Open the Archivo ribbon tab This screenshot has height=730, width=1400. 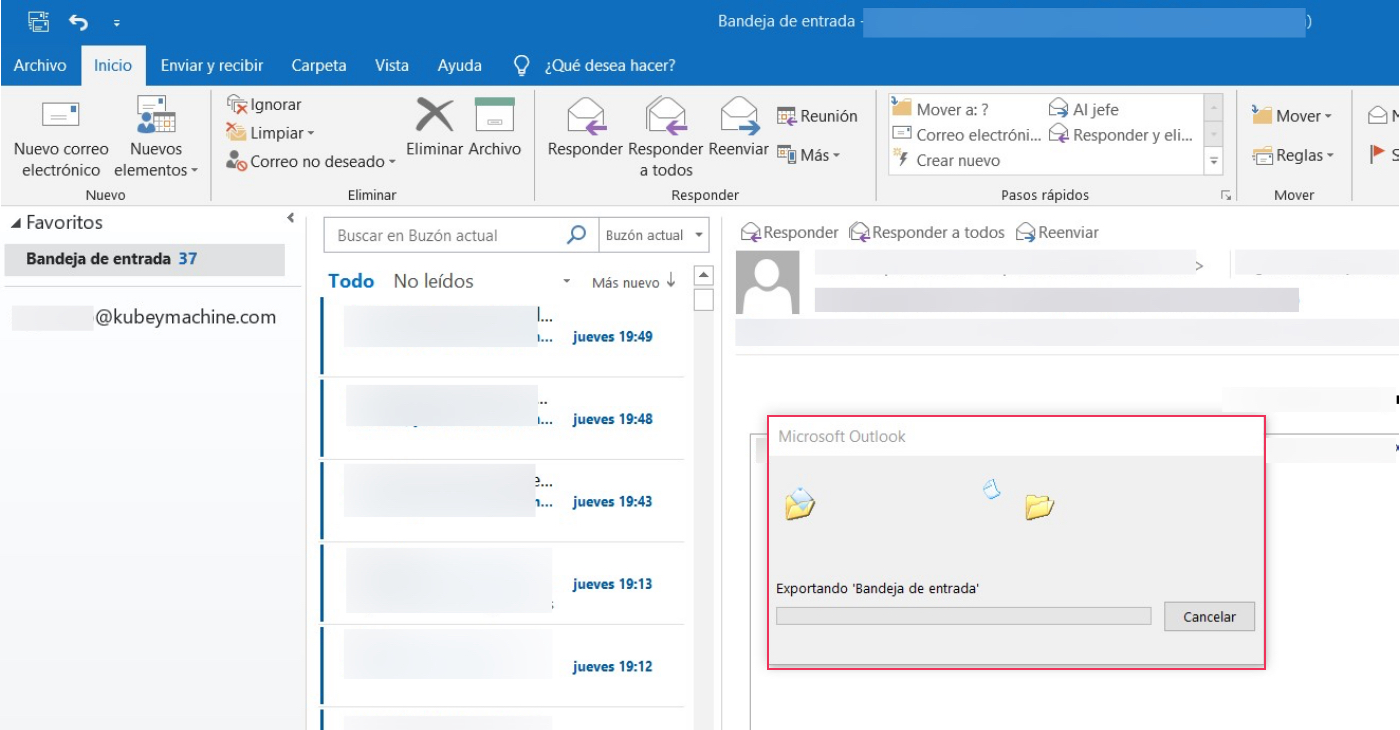40,65
